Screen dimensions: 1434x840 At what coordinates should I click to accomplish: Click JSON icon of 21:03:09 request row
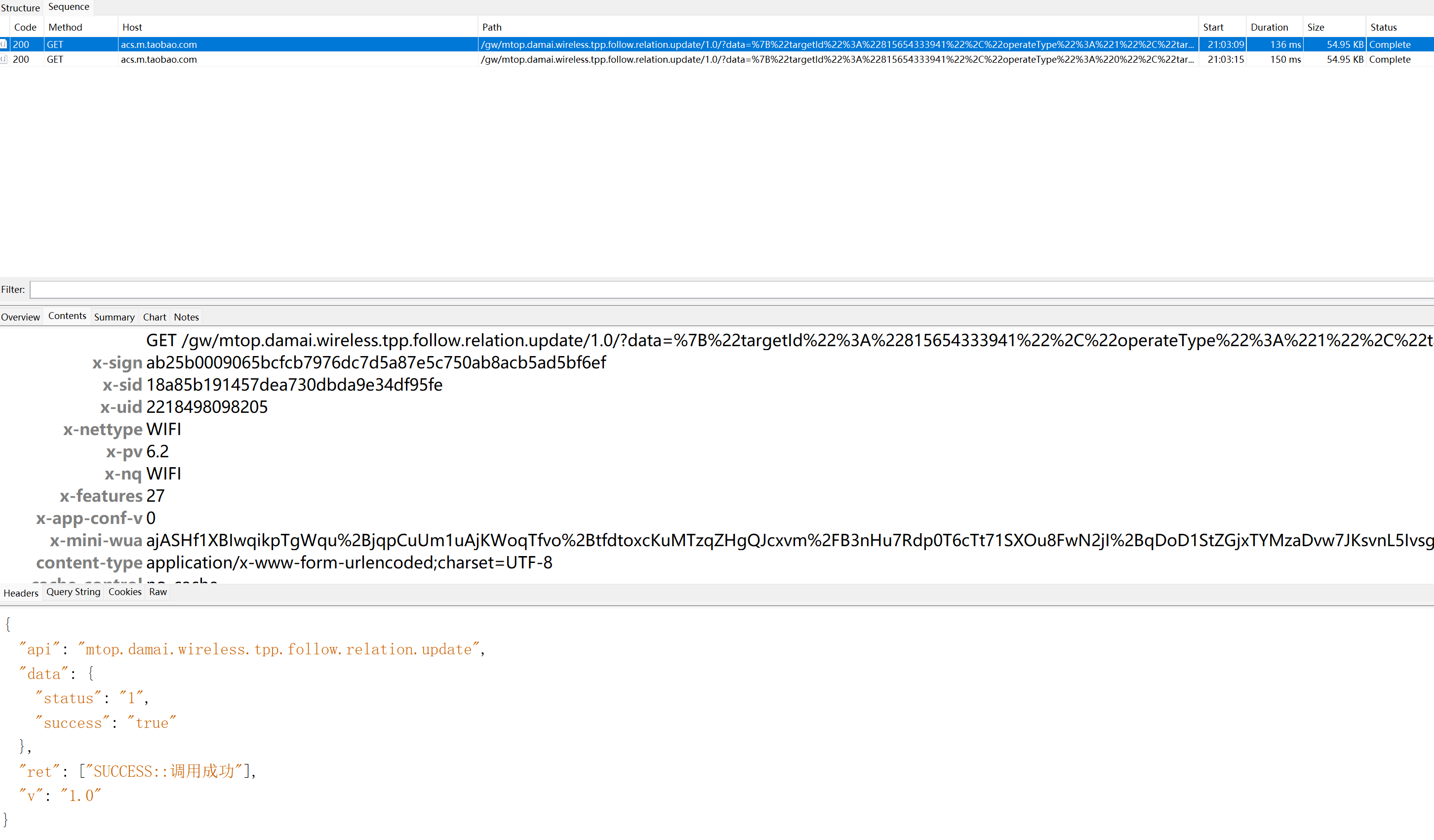coord(3,44)
